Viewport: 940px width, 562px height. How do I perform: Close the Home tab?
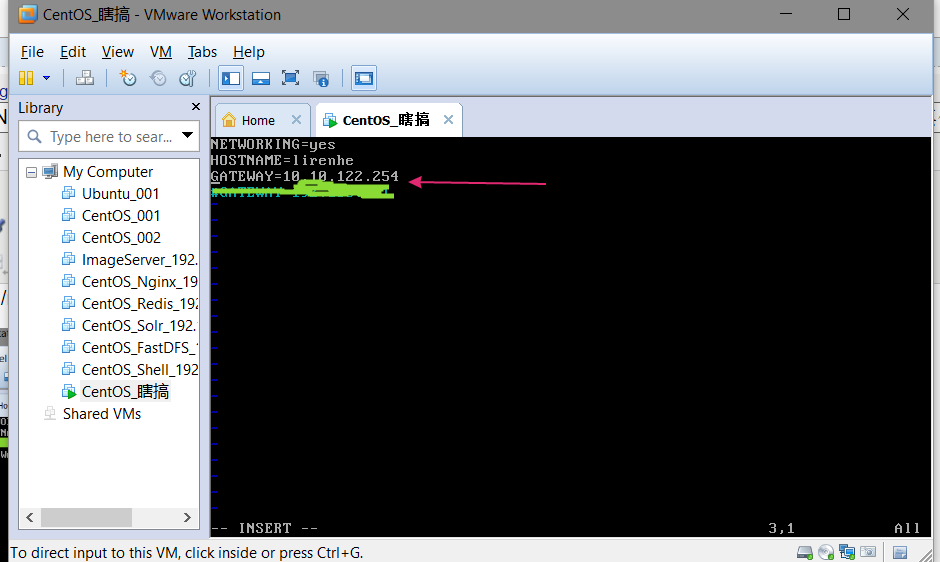[x=296, y=120]
